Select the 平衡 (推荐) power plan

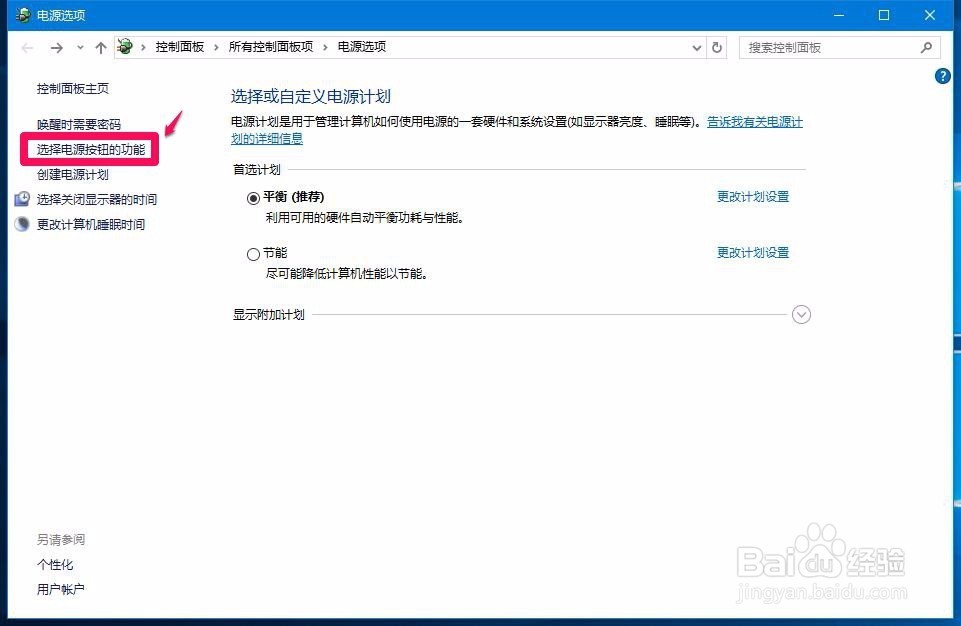[253, 198]
